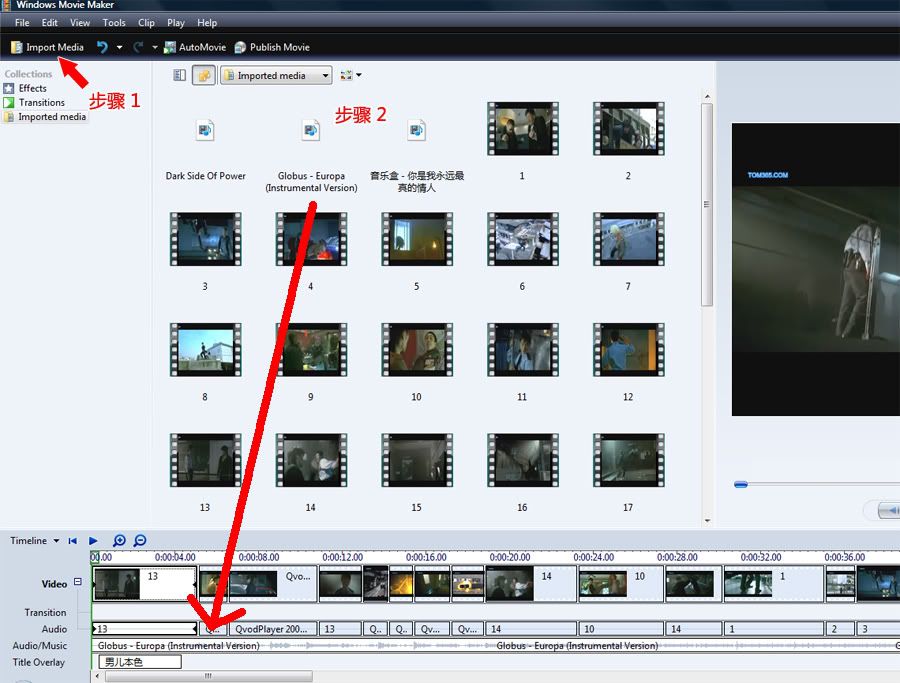This screenshot has height=683, width=900.
Task: Collapse the Video track in the timeline
Action: coord(78,582)
